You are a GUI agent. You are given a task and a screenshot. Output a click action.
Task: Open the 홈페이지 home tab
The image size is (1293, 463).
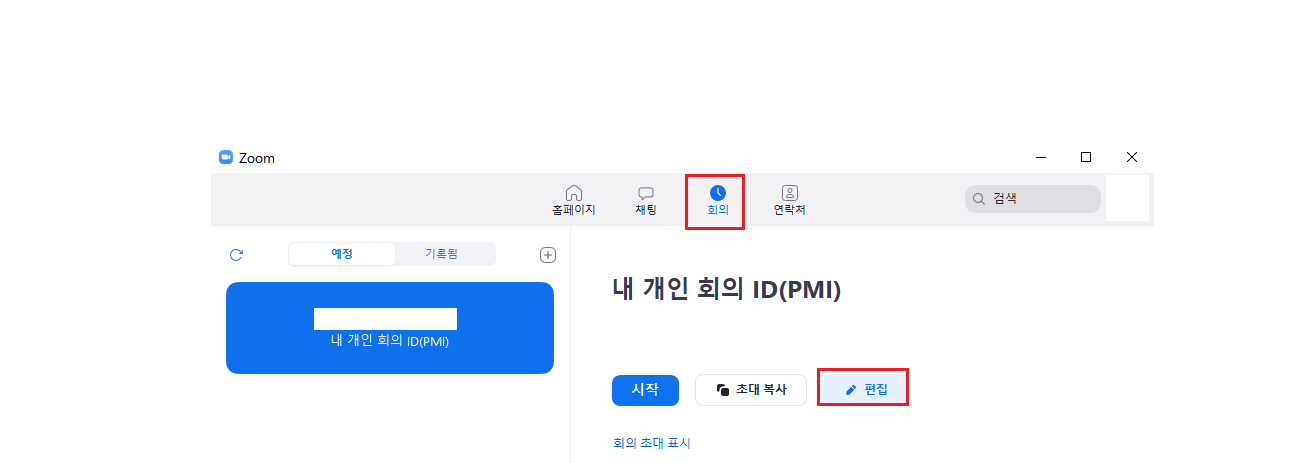pyautogui.click(x=573, y=200)
